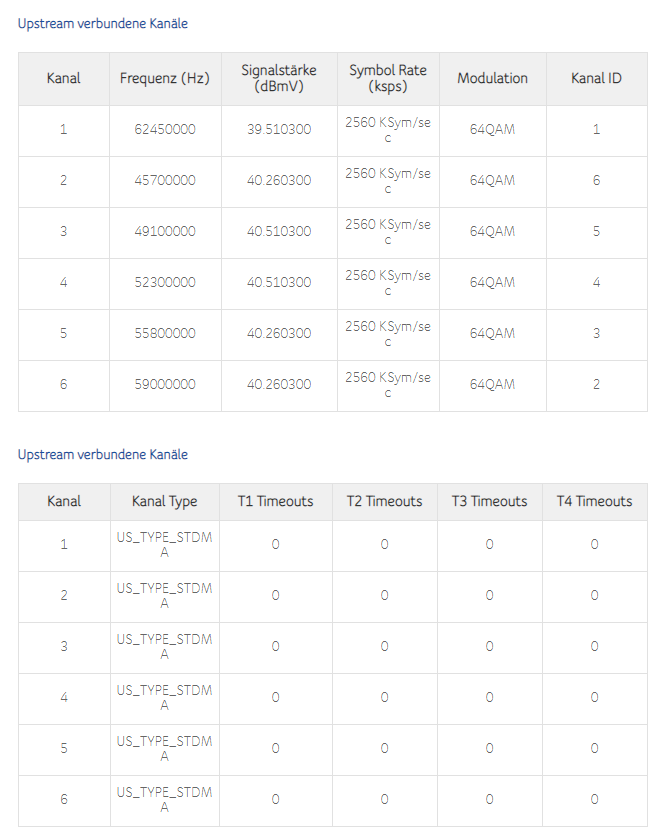This screenshot has height=831, width=663.
Task: Click the heading above the frequency table
Action: (x=103, y=23)
